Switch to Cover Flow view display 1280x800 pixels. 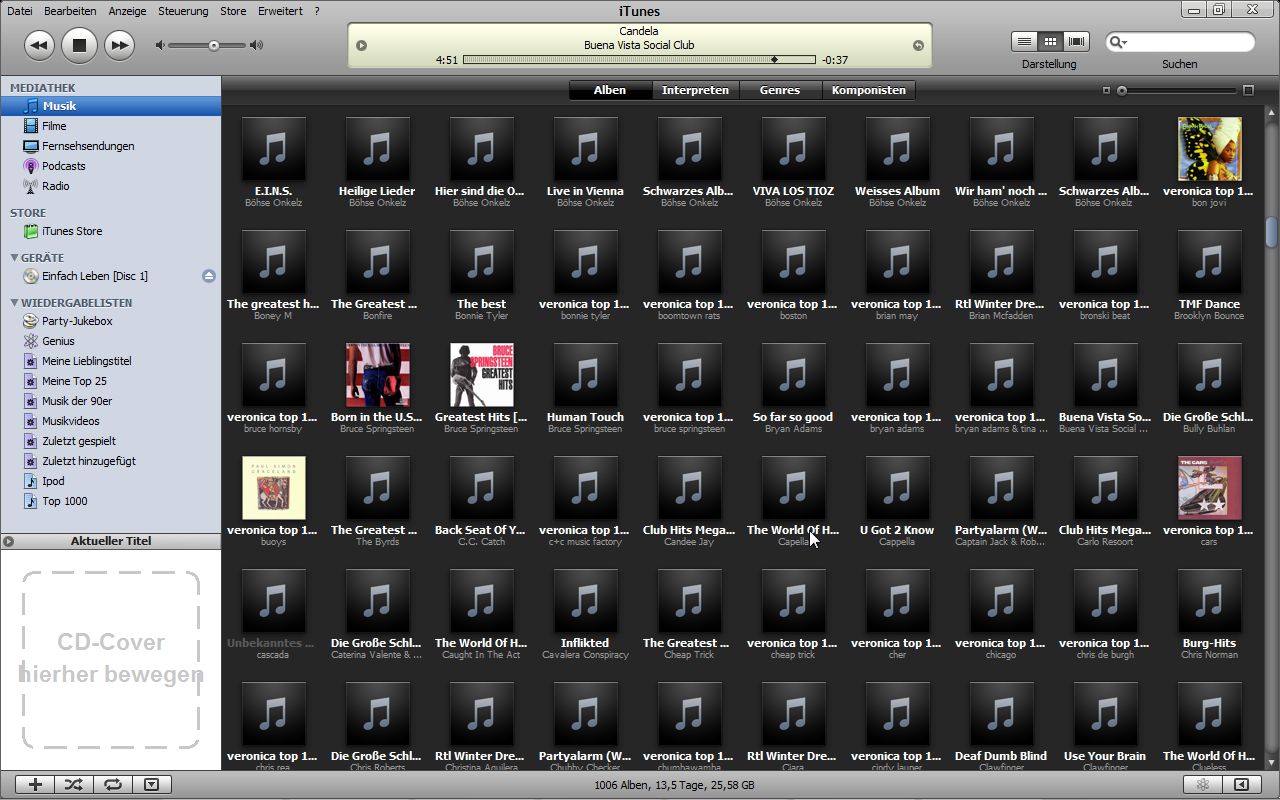click(1076, 42)
